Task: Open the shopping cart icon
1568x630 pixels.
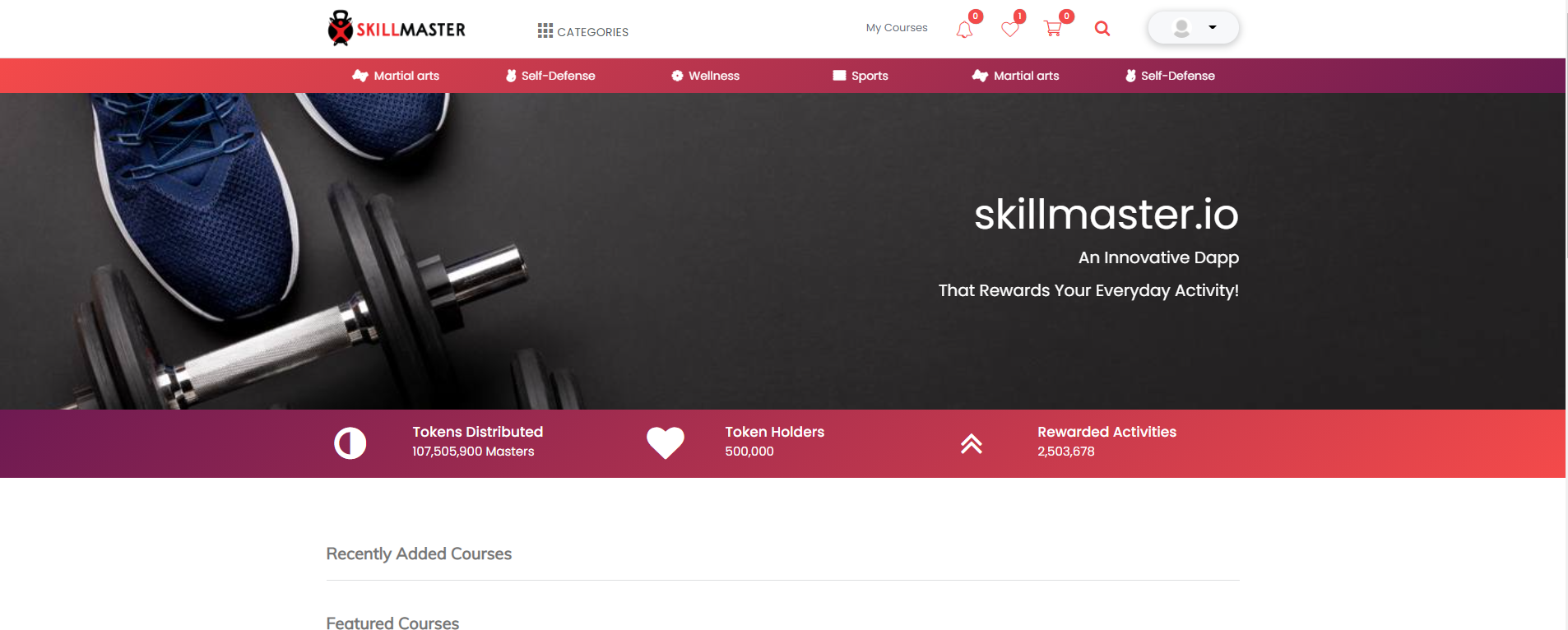Action: tap(1053, 29)
